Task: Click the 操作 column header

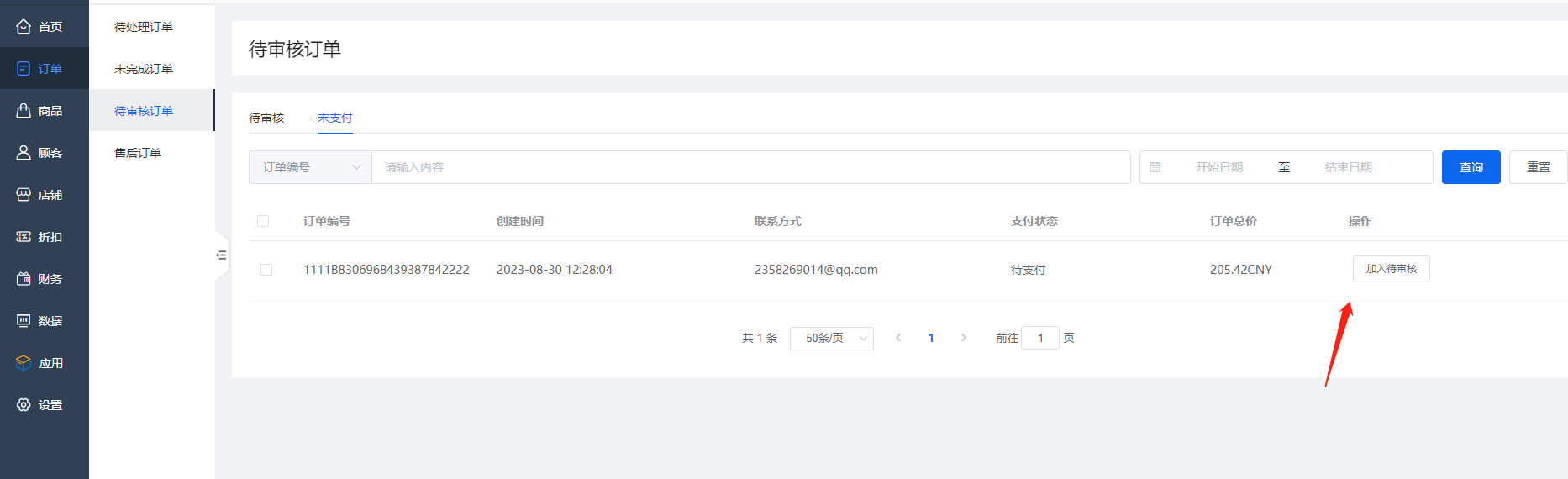Action: (x=1360, y=221)
